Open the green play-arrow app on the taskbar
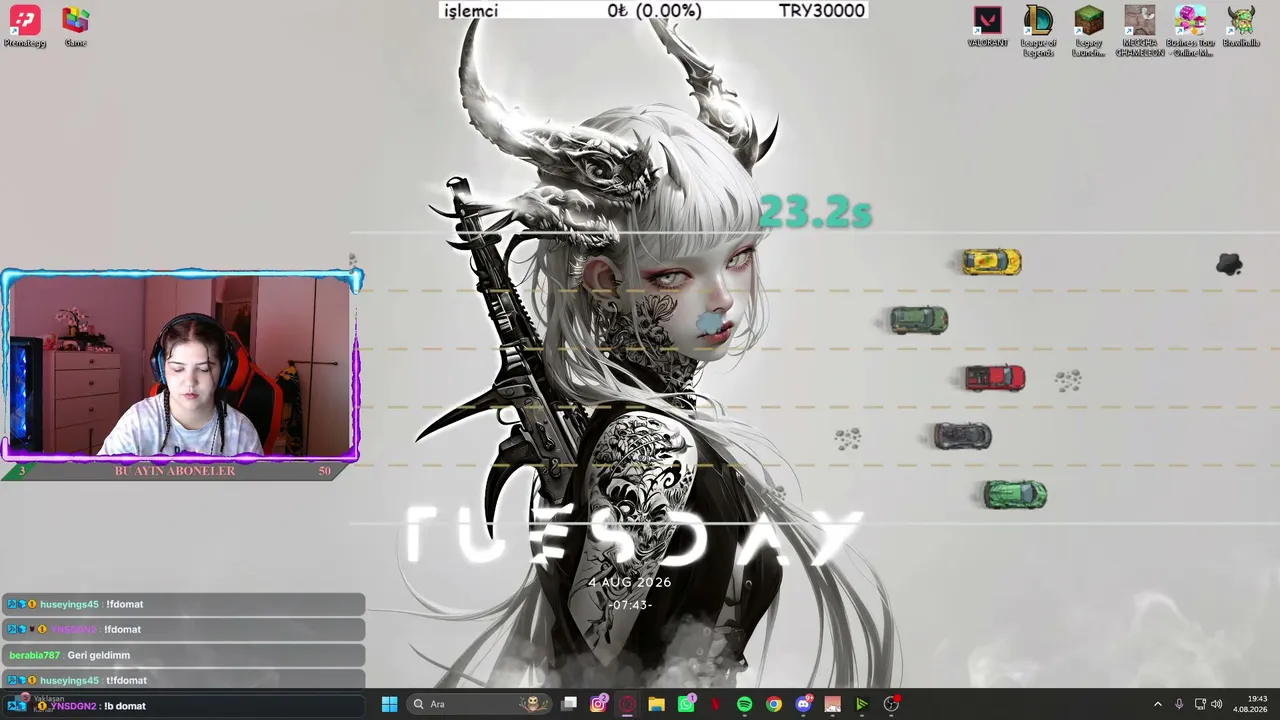Viewport: 1280px width, 720px height. [x=861, y=704]
